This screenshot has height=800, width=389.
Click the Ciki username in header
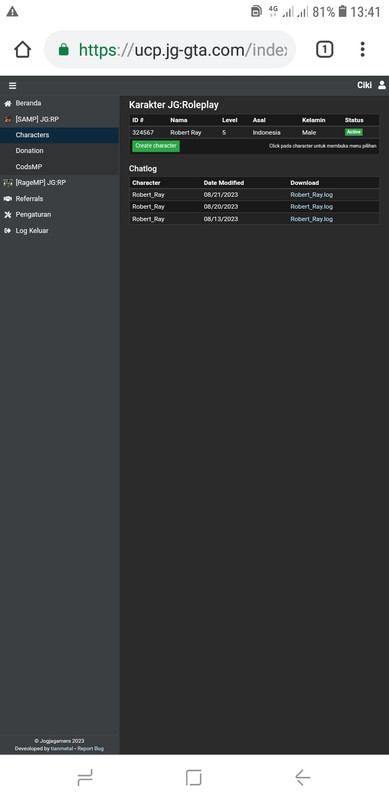pyautogui.click(x=364, y=85)
